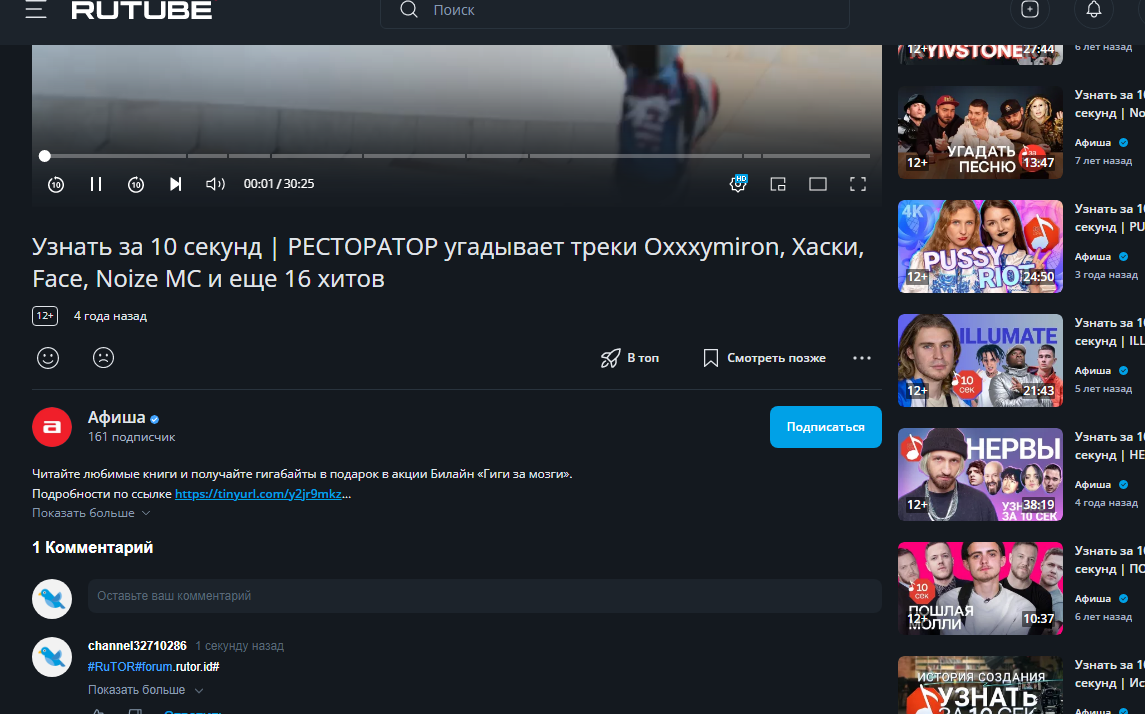Click the 1 секунду назад comment timestamp
The width and height of the screenshot is (1145, 714).
coord(240,646)
